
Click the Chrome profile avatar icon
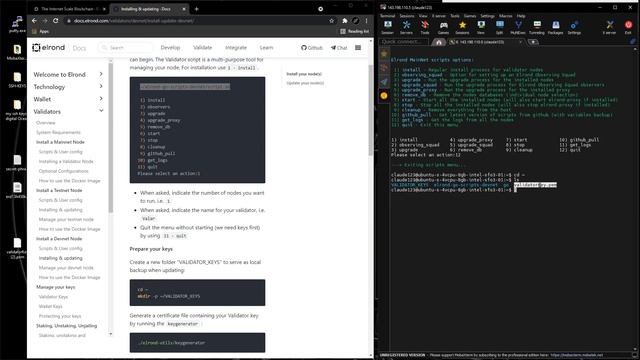(x=356, y=21)
